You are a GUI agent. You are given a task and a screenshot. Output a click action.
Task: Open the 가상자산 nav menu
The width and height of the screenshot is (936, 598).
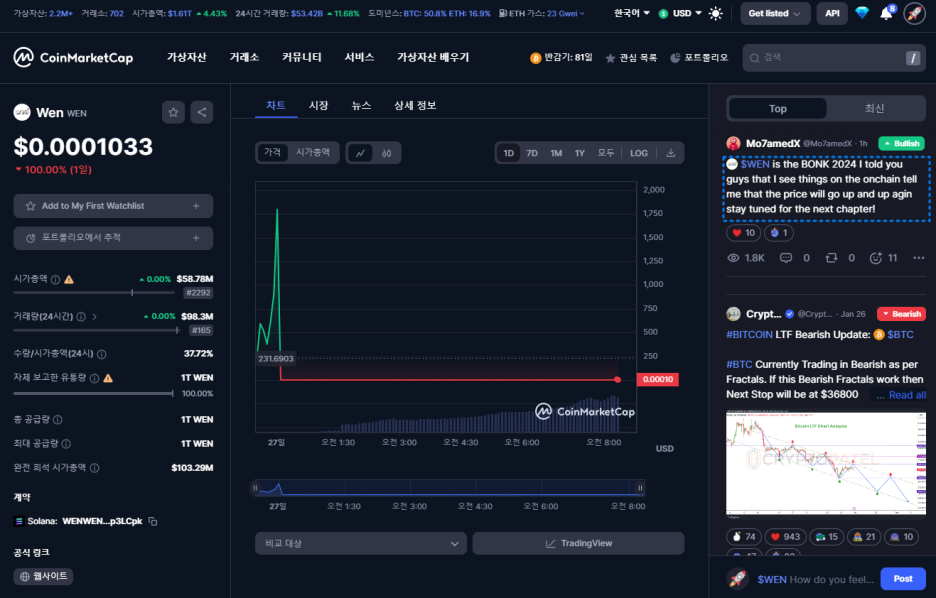point(186,57)
